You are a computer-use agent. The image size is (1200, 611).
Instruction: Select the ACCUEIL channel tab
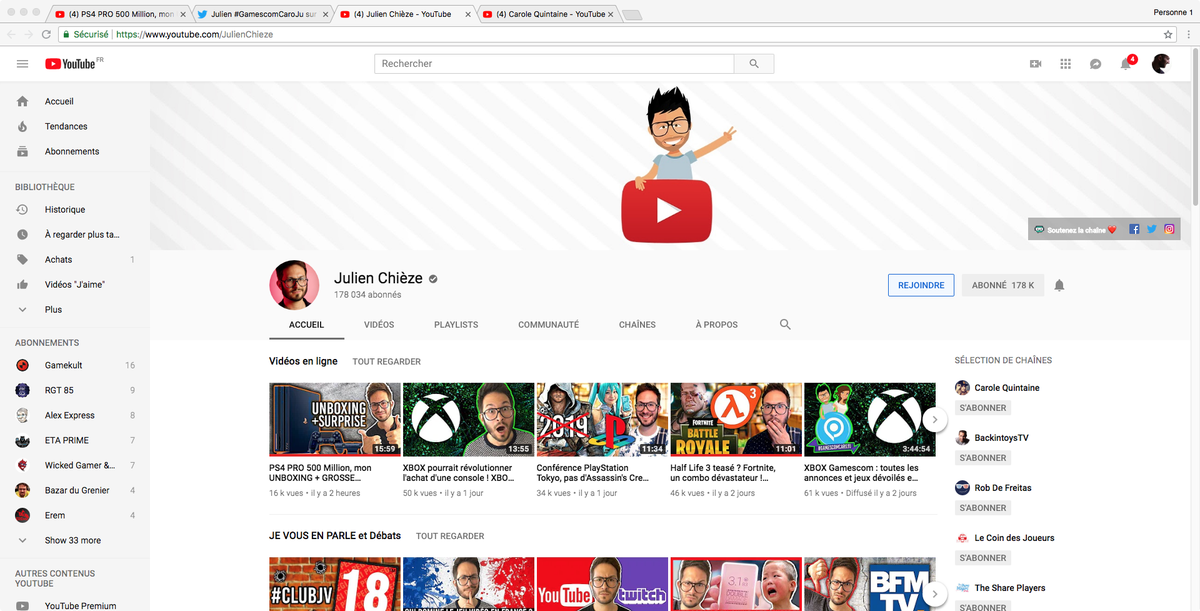coord(306,325)
